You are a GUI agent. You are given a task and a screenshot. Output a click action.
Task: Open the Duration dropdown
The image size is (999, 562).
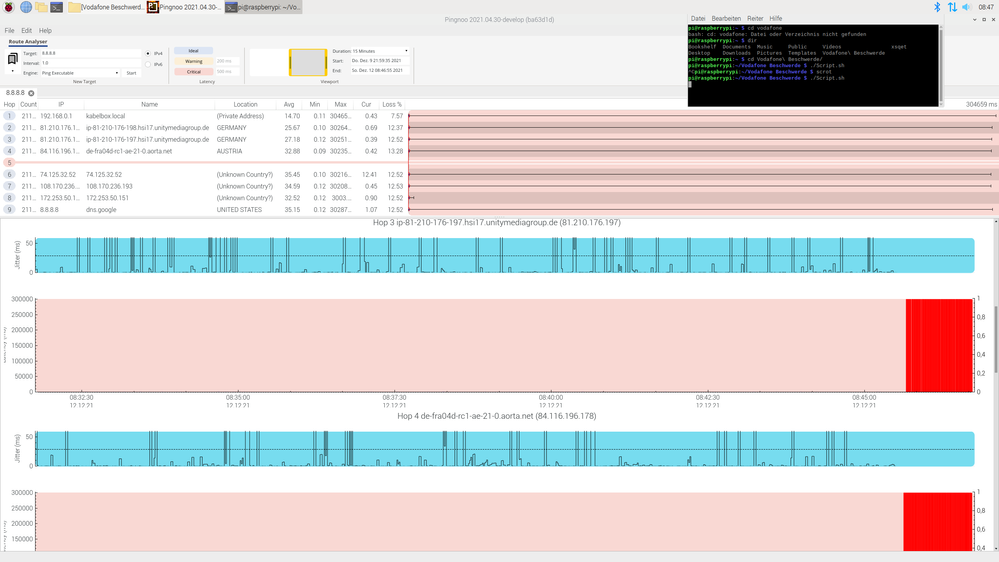coord(382,50)
